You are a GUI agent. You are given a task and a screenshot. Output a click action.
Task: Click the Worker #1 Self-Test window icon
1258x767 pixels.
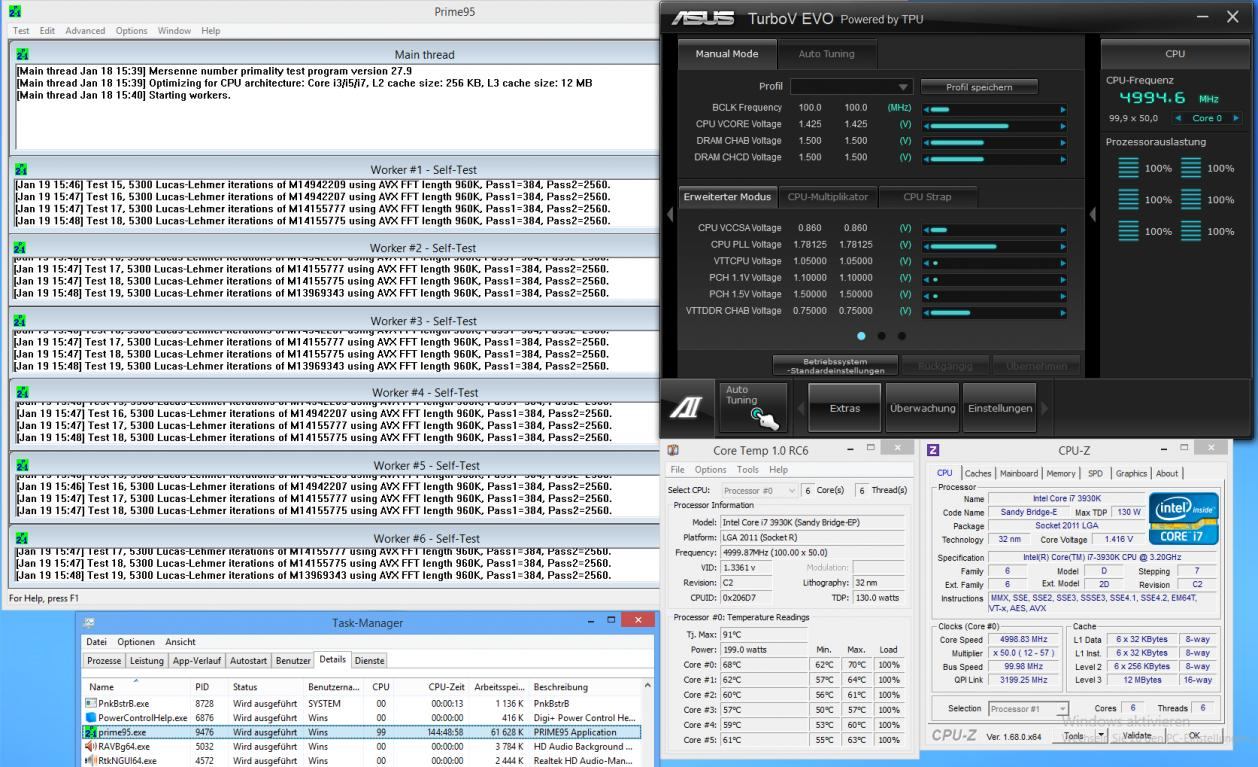(x=22, y=170)
